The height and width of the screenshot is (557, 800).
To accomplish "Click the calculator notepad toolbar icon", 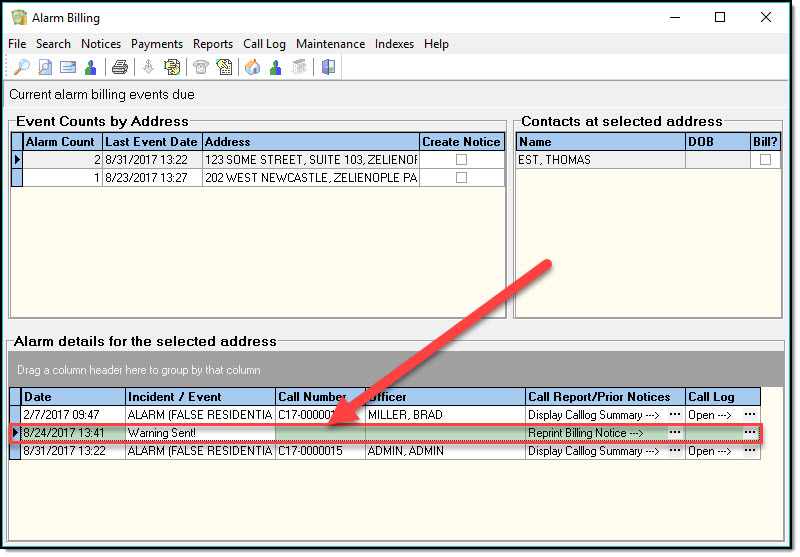I will pos(225,68).
